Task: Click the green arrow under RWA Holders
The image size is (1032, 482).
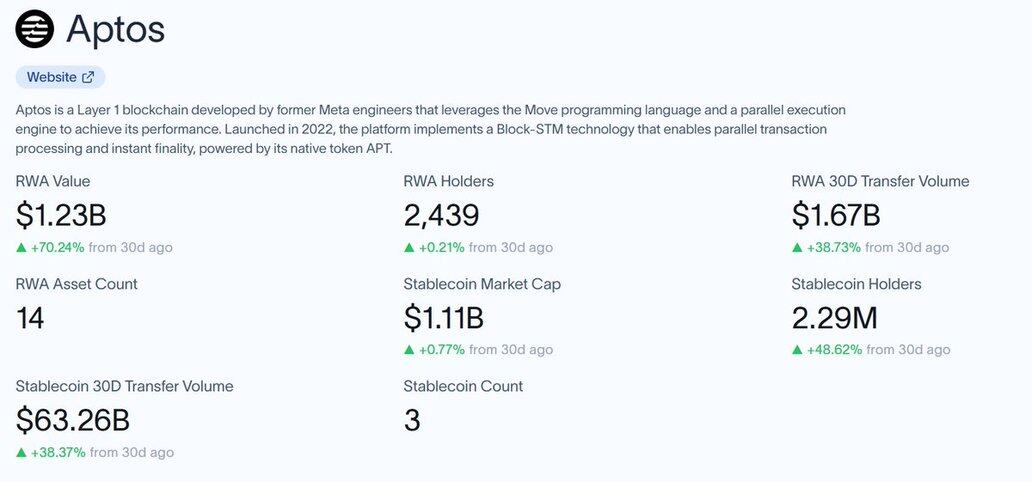Action: (409, 247)
